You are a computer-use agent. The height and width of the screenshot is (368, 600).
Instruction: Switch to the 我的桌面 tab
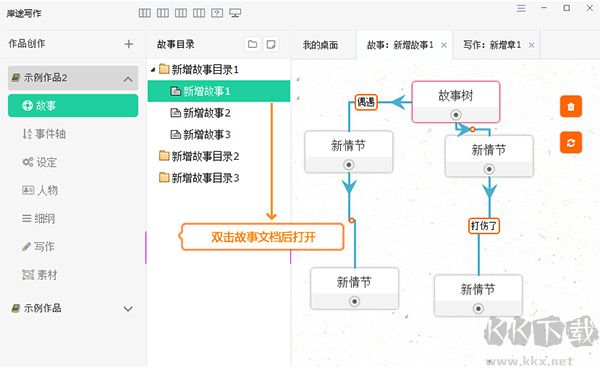[x=321, y=45]
